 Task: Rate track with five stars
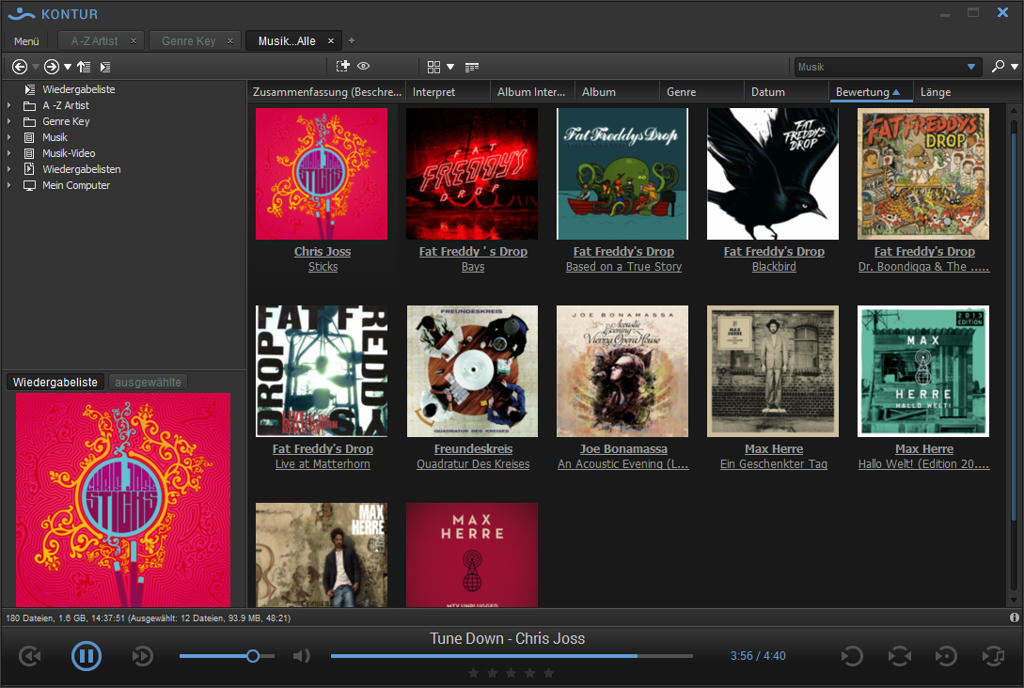tap(549, 673)
